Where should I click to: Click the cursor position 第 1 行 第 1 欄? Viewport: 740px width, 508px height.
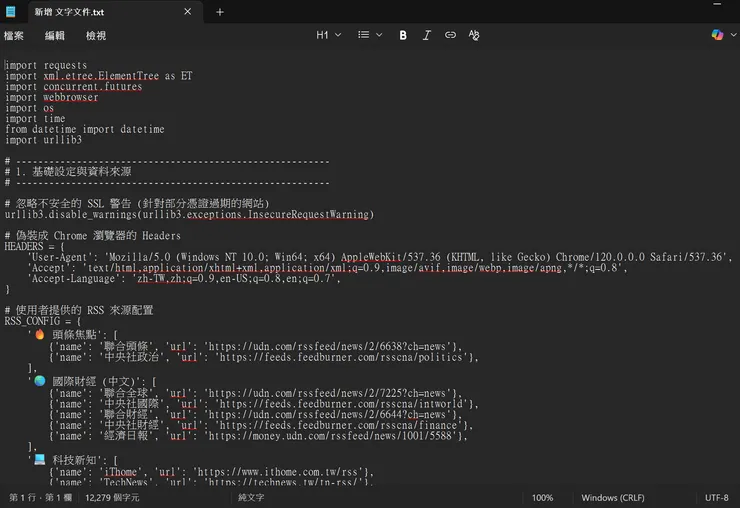(41, 498)
